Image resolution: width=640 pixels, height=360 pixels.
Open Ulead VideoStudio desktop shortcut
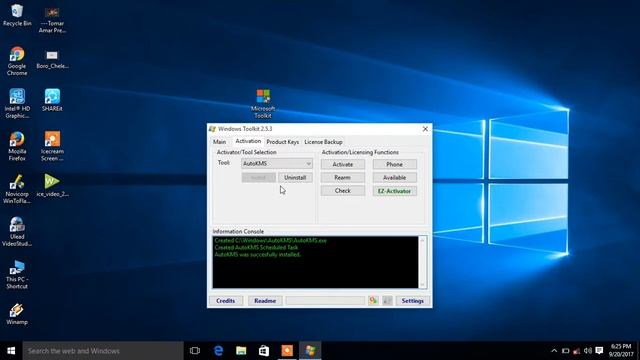[x=17, y=231]
